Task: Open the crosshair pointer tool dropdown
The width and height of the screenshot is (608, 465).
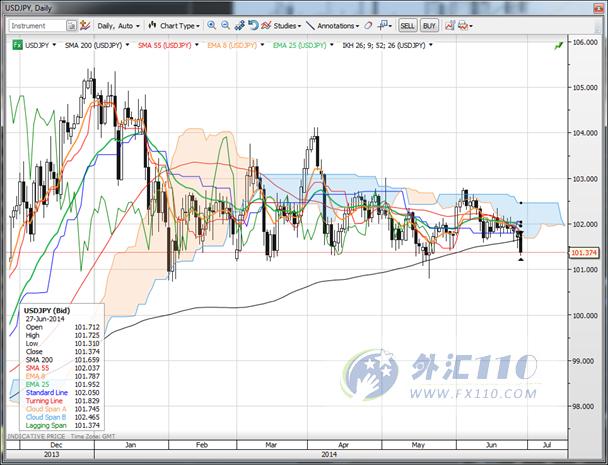Action: 385,26
